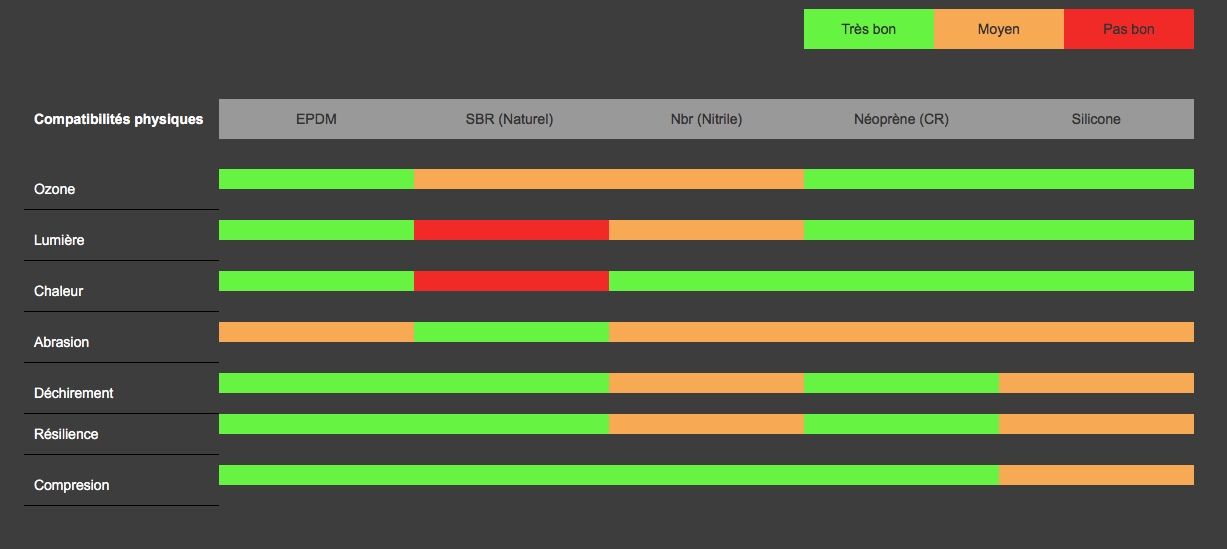
Task: Click the orange segment in the Compresion row
Action: point(1096,475)
